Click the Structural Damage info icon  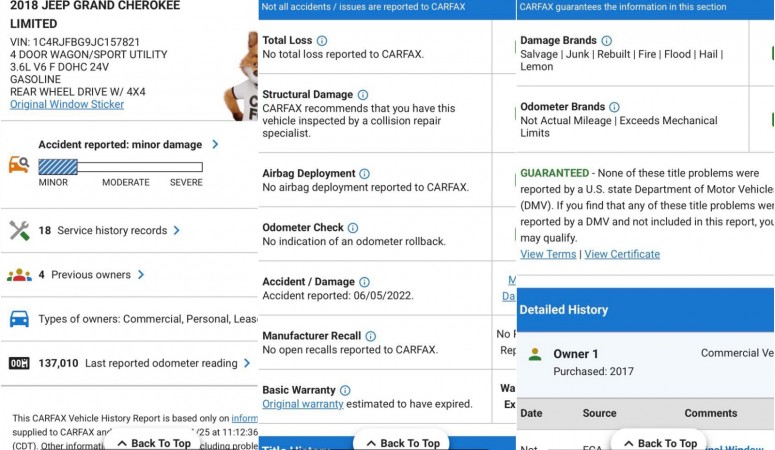point(363,94)
